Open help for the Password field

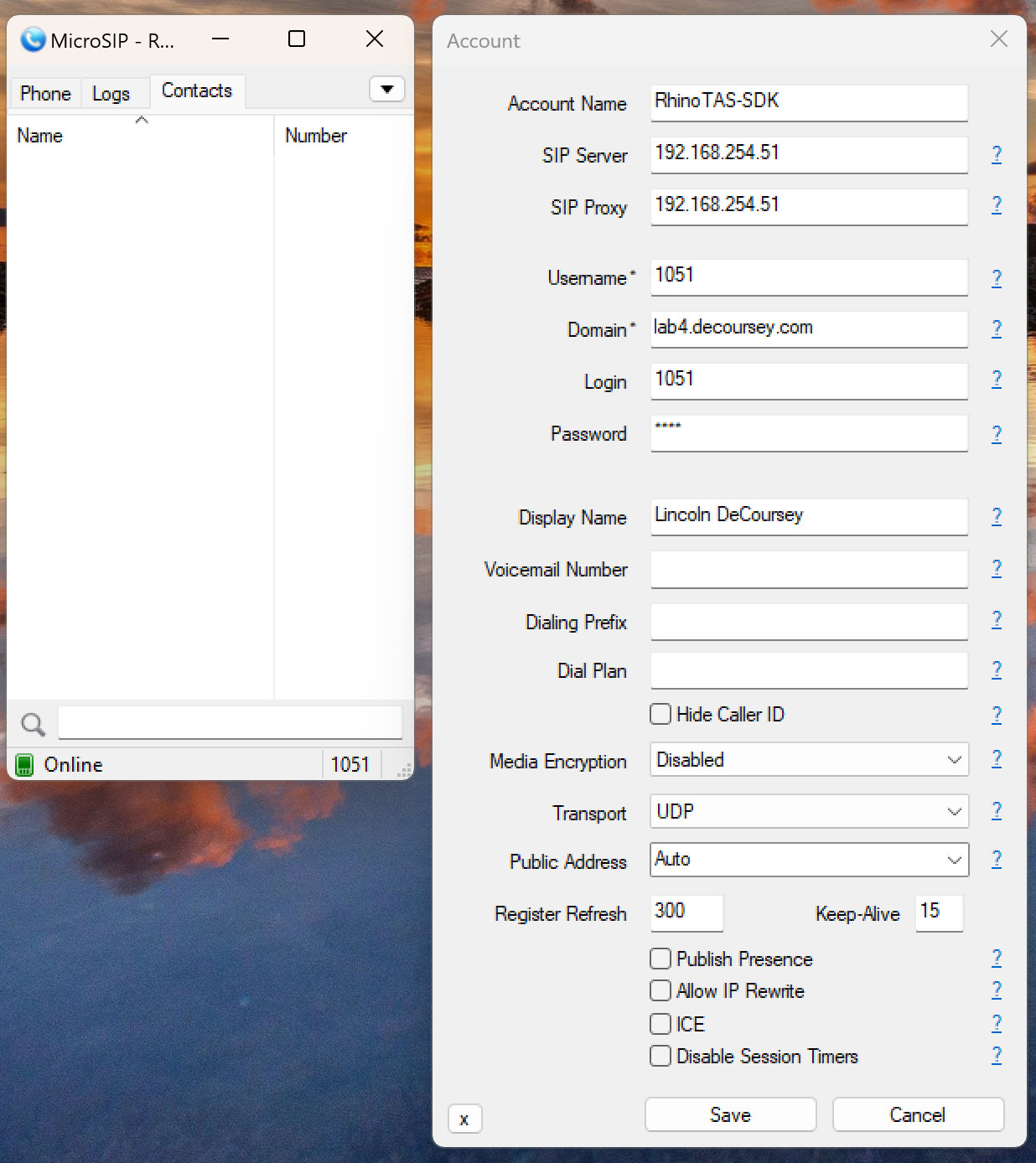997,434
